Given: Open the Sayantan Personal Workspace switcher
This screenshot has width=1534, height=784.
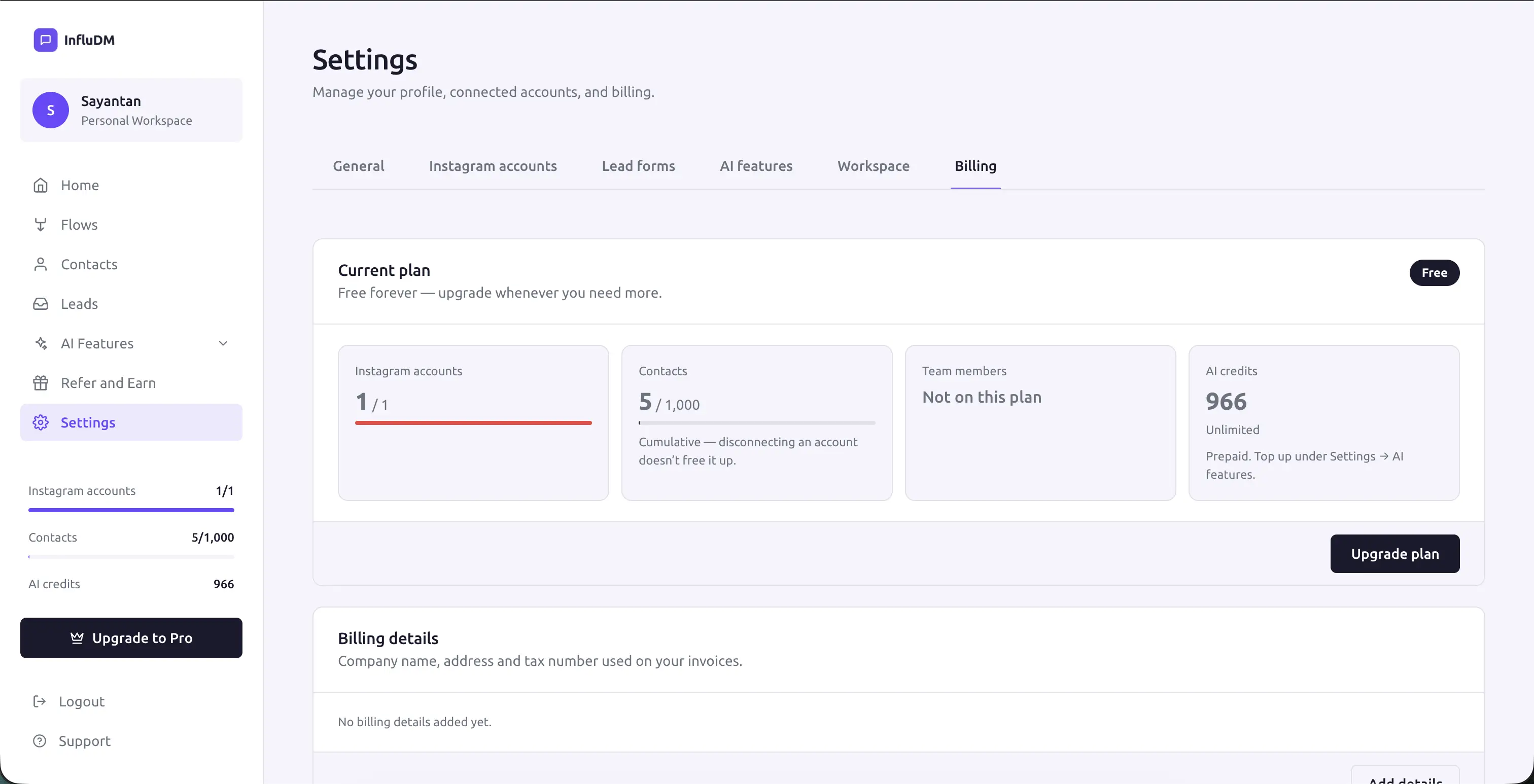Looking at the screenshot, I should tap(131, 110).
